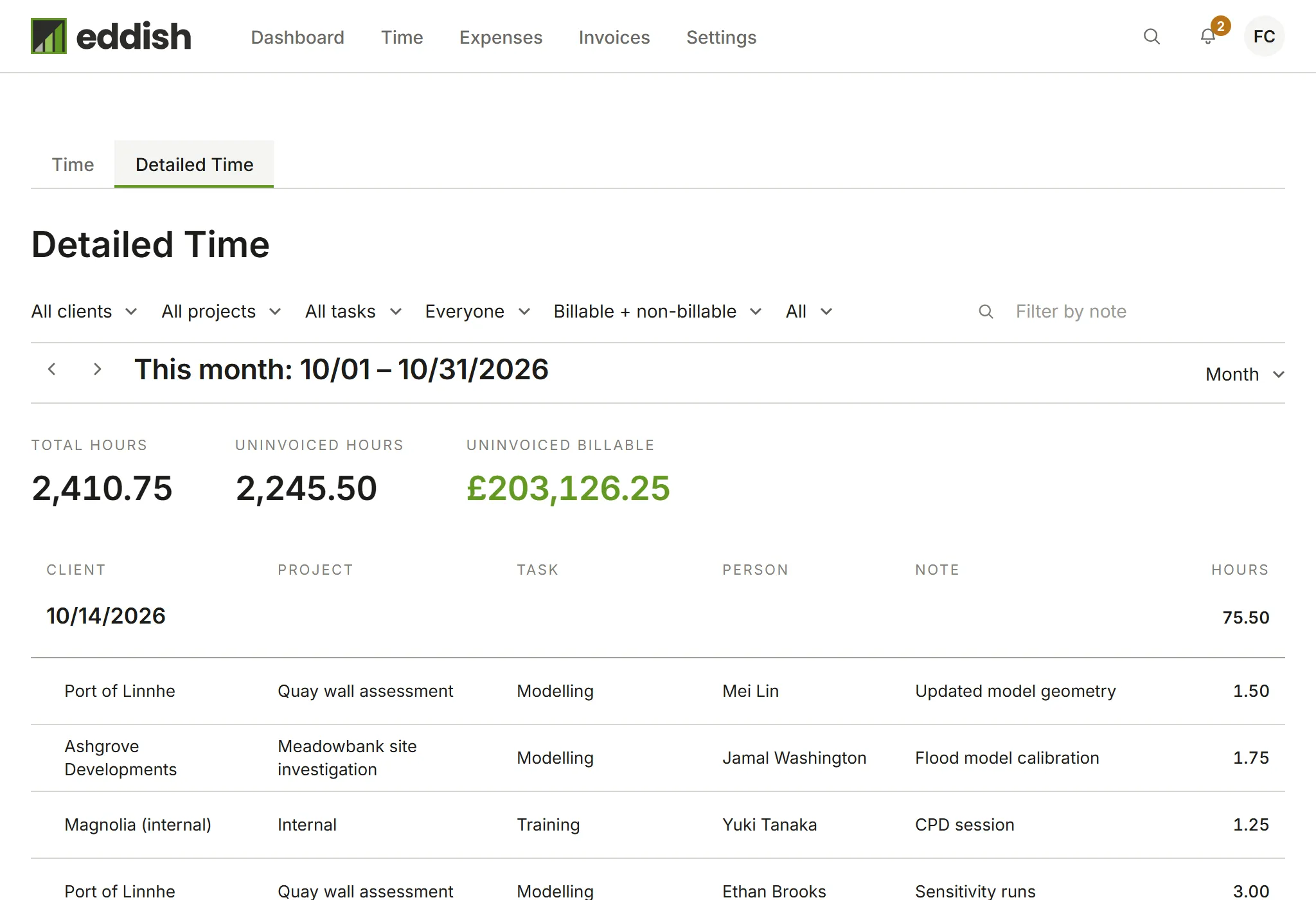The image size is (1316, 900).
Task: Select the Detailed Time tab
Action: tap(194, 165)
